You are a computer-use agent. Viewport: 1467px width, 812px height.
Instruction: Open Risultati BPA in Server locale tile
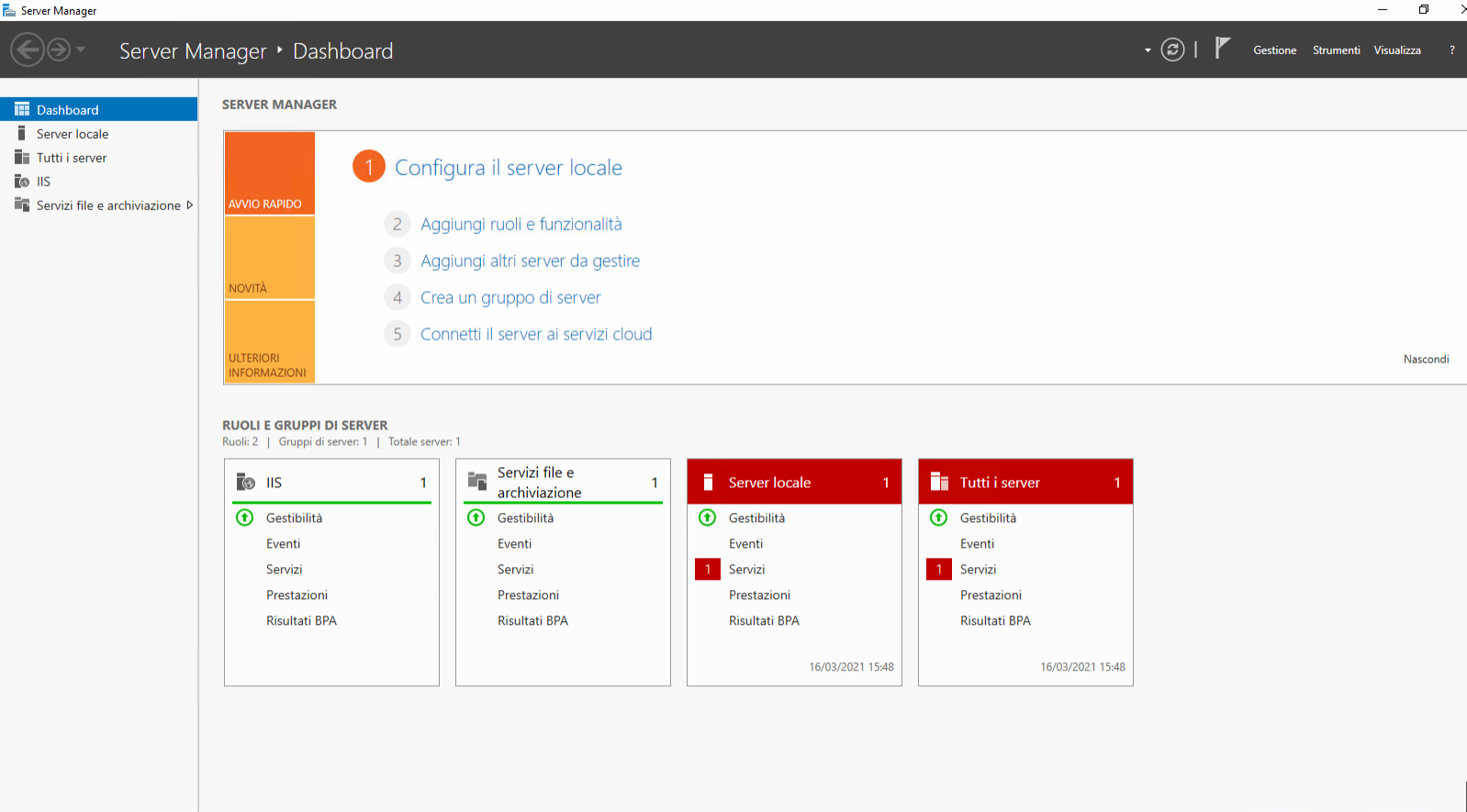tap(764, 621)
